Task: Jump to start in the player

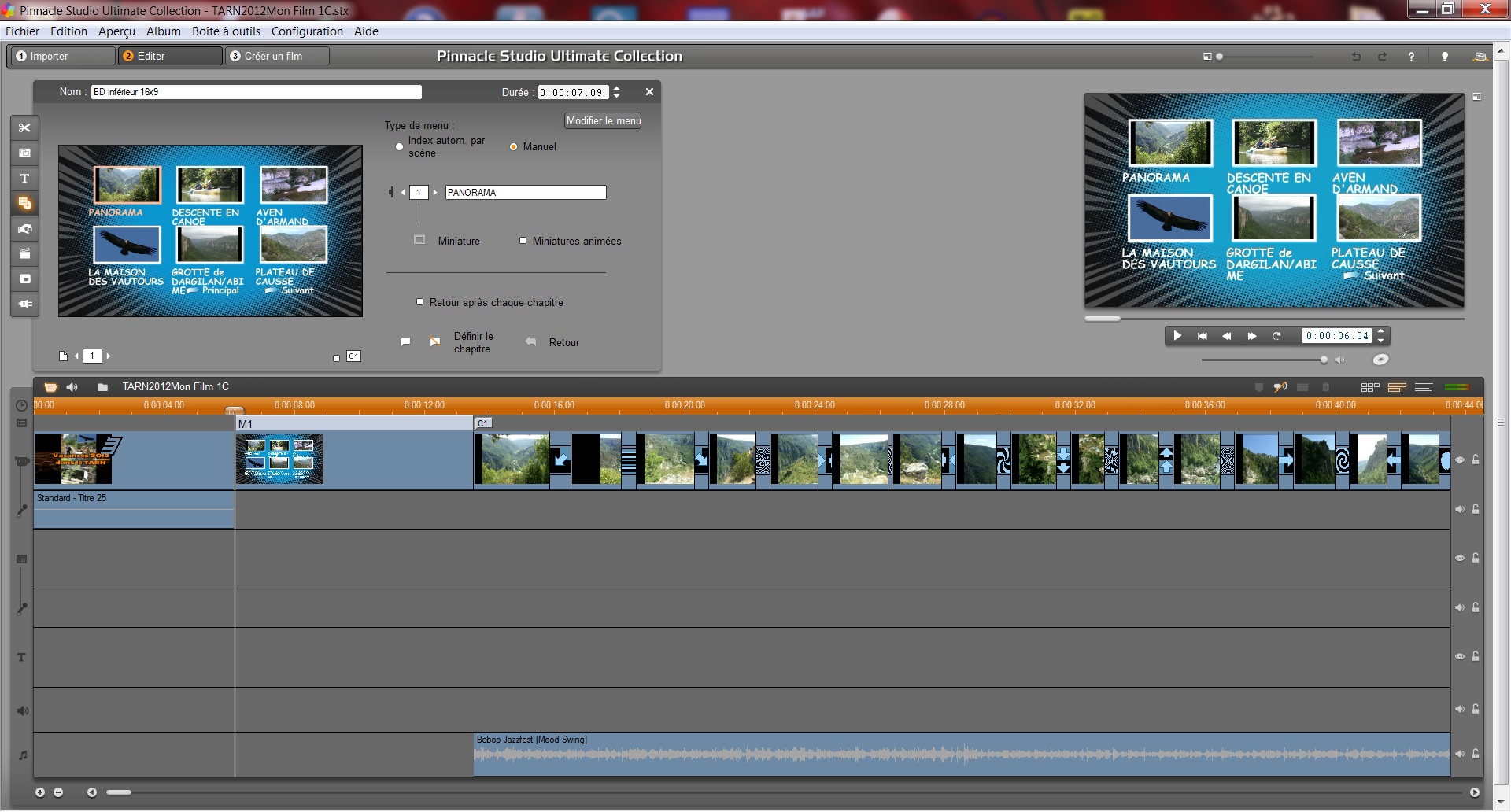Action: click(1202, 336)
